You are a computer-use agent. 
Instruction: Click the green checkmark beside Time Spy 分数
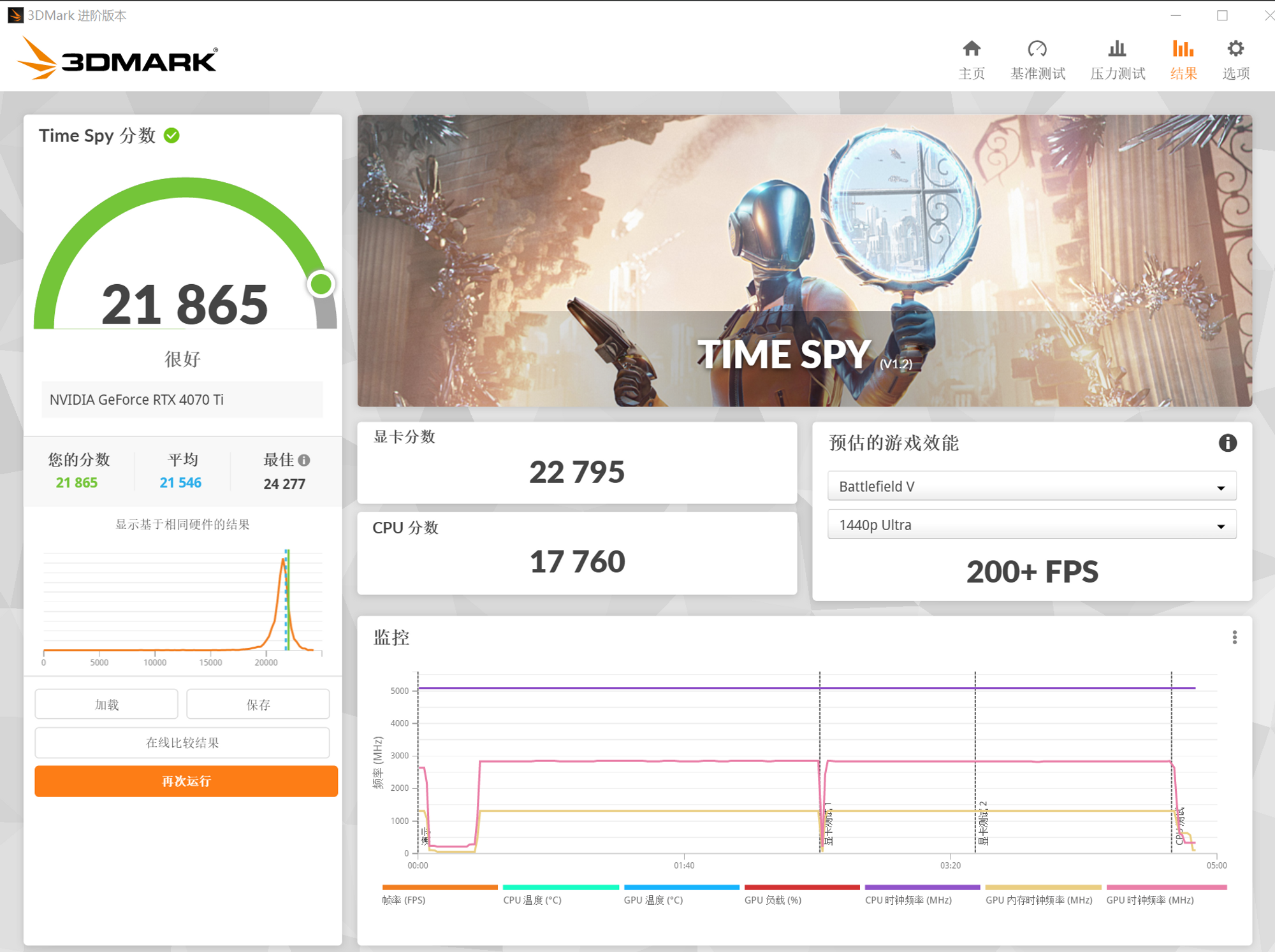(x=170, y=135)
